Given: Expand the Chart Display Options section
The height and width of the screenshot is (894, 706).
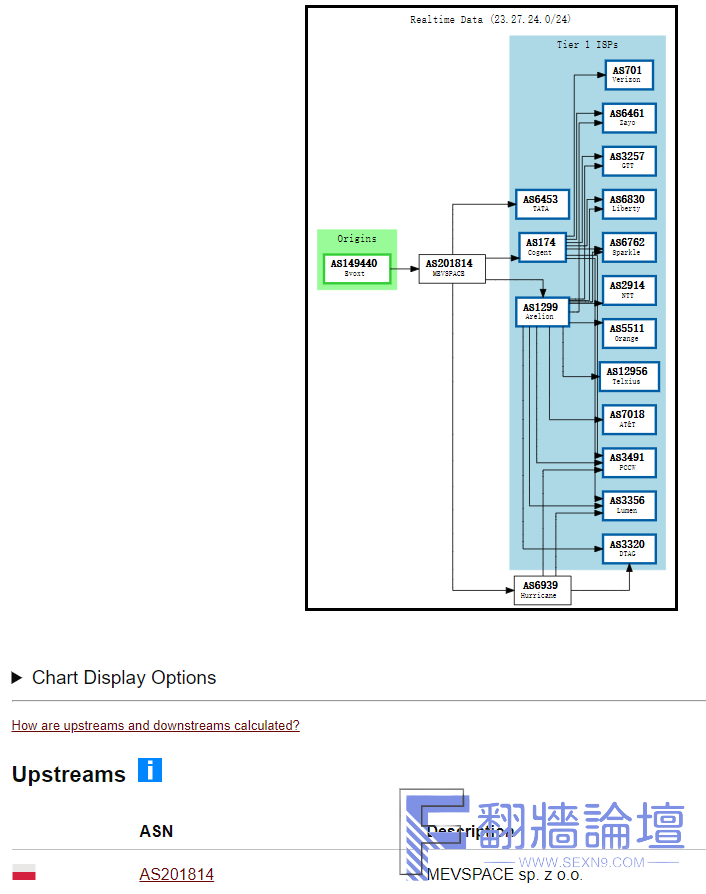Looking at the screenshot, I should (114, 677).
